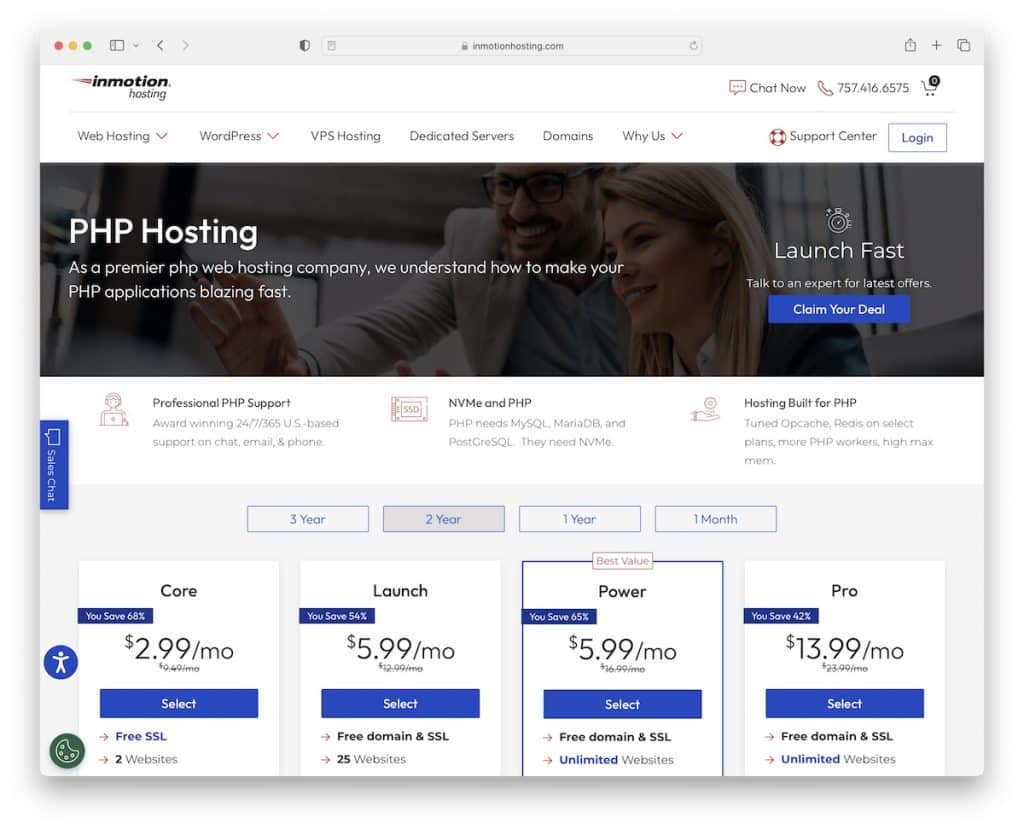The image size is (1024, 829).
Task: Click the NVMe and PHP heading
Action: pos(490,403)
